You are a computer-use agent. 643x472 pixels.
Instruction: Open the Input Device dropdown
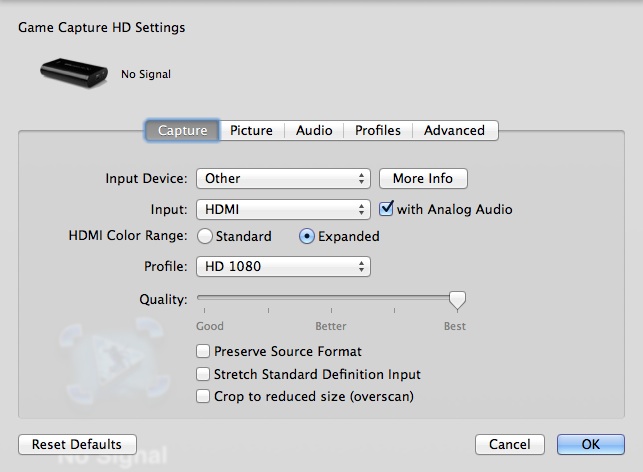(283, 179)
